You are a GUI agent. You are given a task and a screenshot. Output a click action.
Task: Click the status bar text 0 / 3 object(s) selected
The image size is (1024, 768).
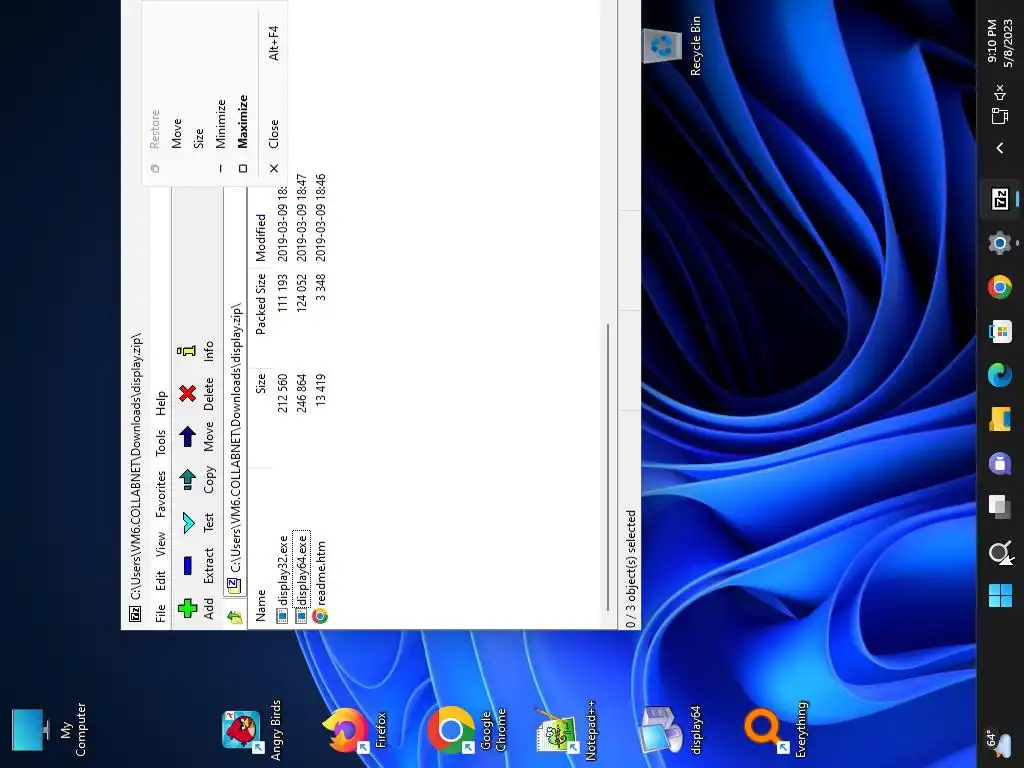pos(630,569)
